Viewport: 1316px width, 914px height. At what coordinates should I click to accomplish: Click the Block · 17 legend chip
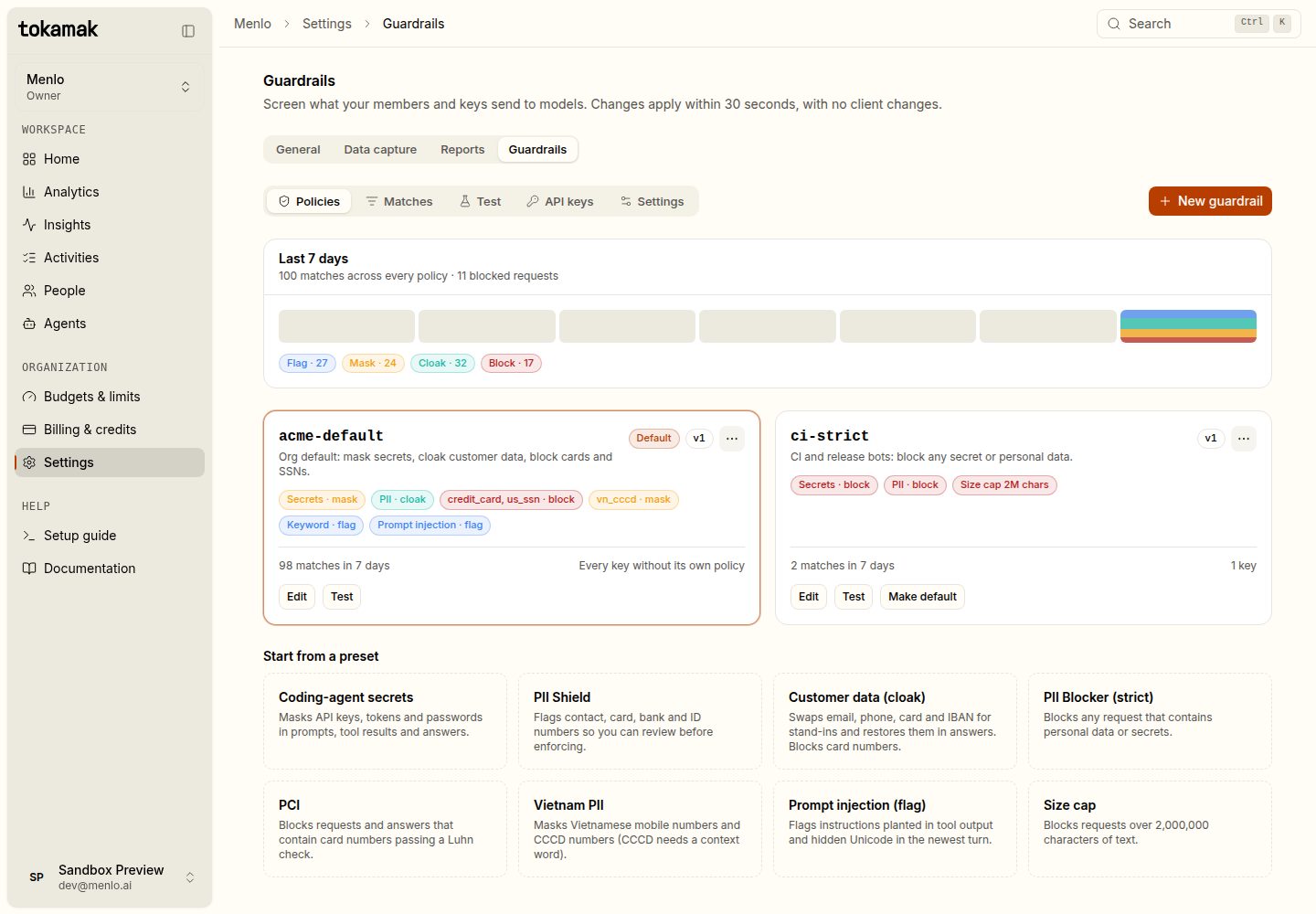coord(511,364)
